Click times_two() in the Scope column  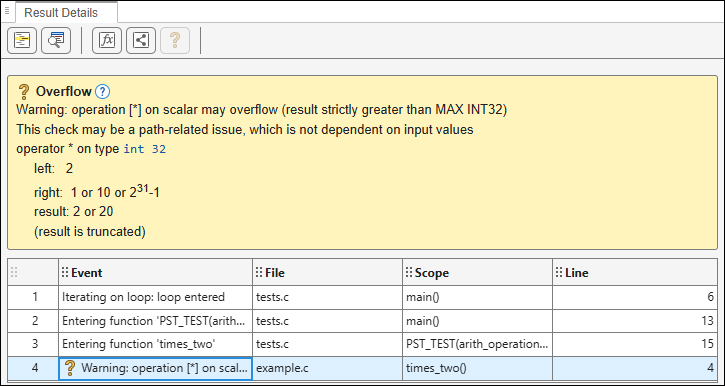pos(477,368)
